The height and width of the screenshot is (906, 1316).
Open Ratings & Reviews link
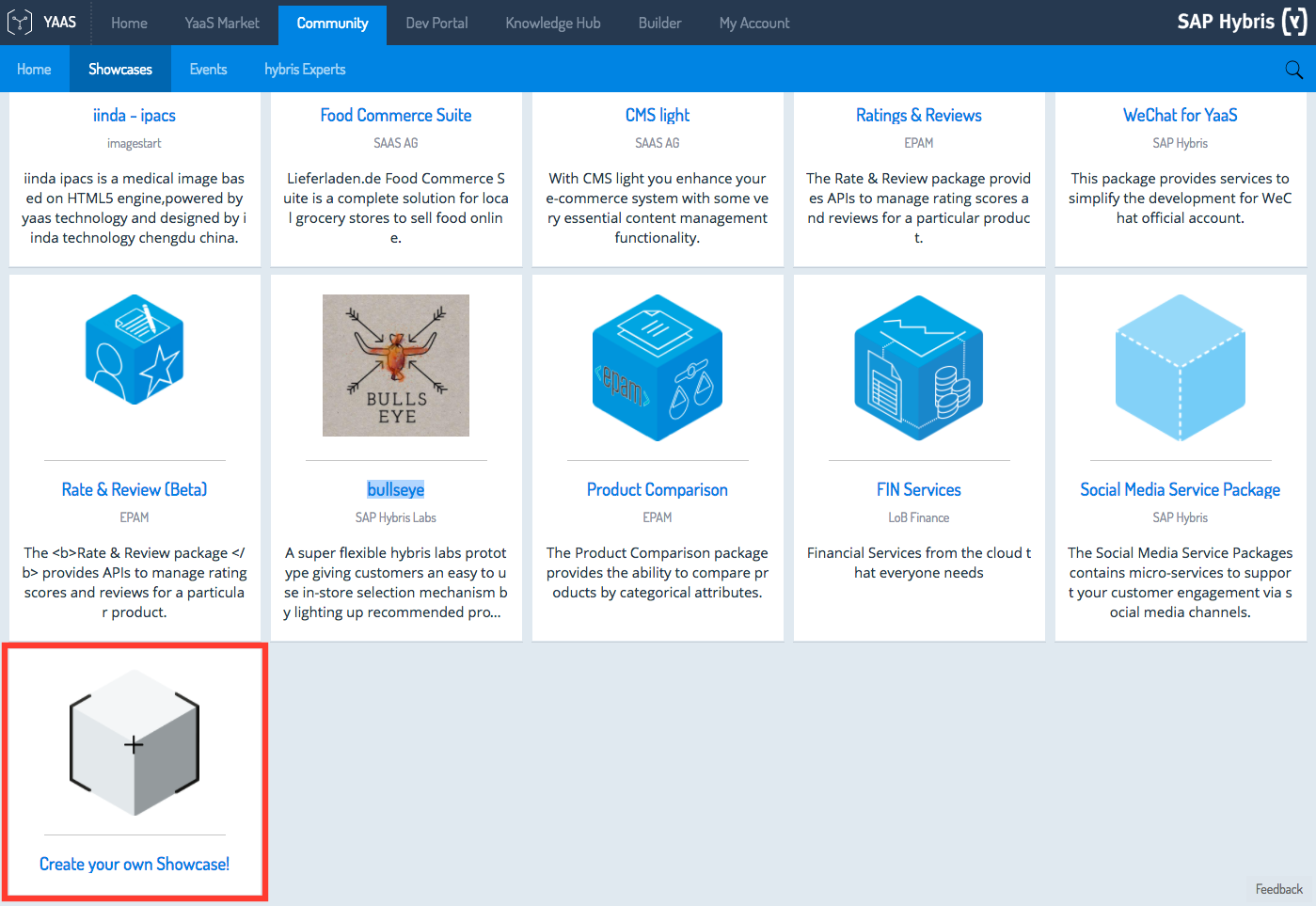coord(919,116)
